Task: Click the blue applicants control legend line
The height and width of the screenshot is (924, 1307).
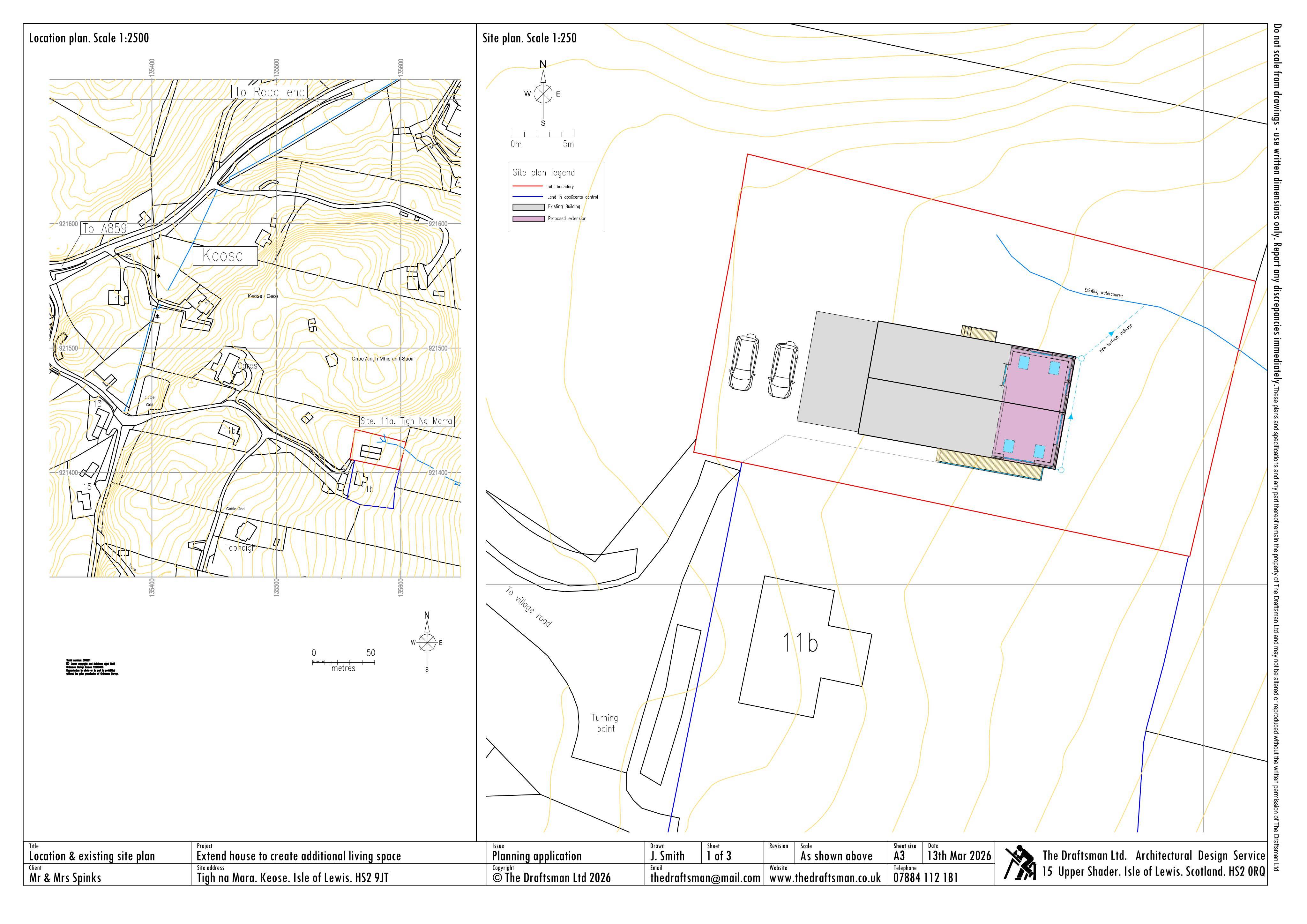Action: 528,197
